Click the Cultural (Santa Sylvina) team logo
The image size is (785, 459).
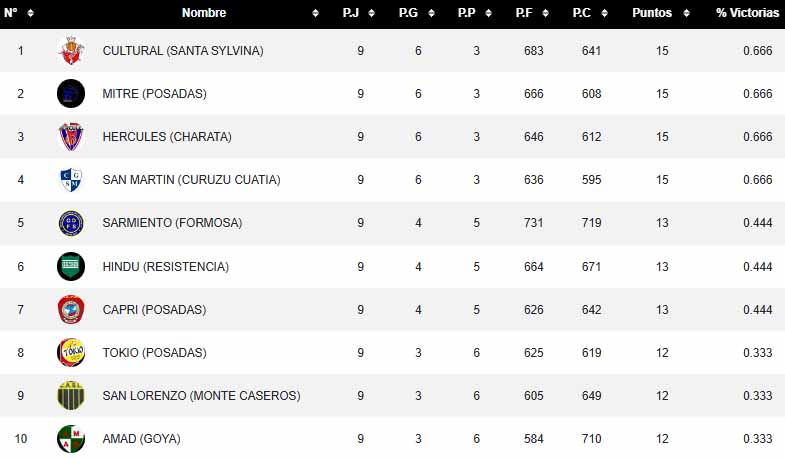click(71, 50)
